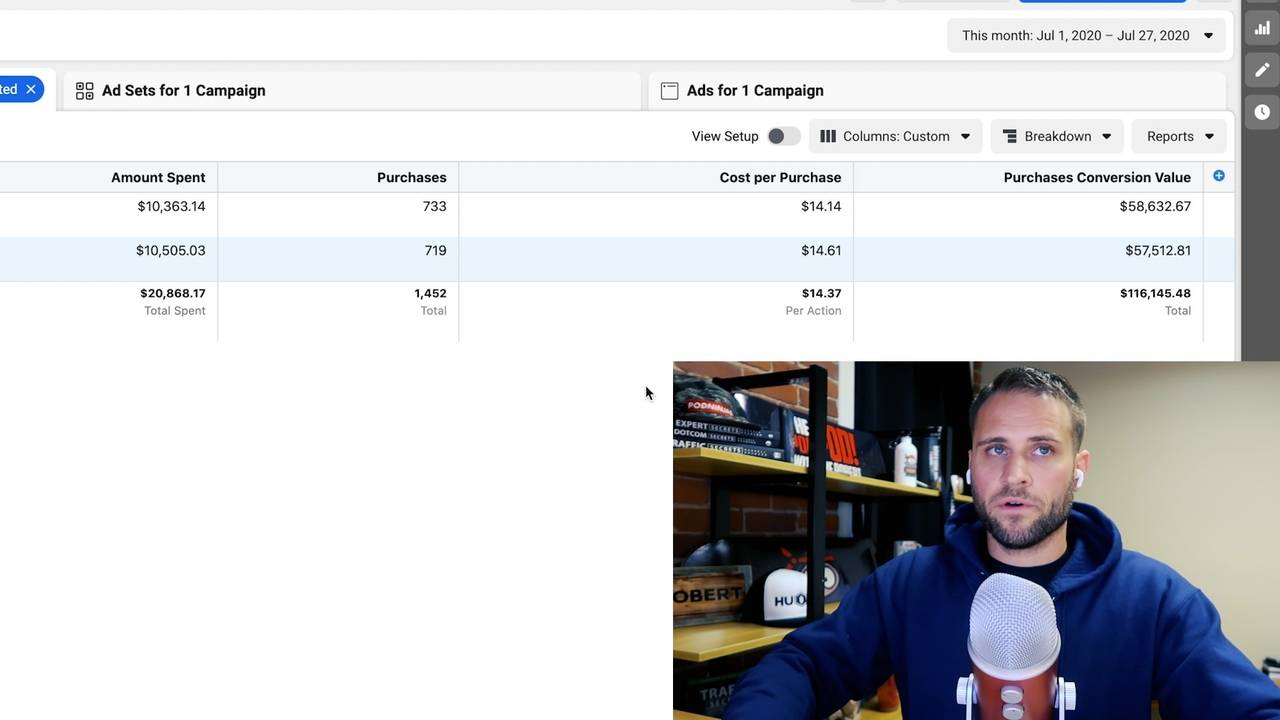Open the date range Jul 1 – Jul 27 dropdown
The height and width of the screenshot is (720, 1280).
tap(1087, 35)
